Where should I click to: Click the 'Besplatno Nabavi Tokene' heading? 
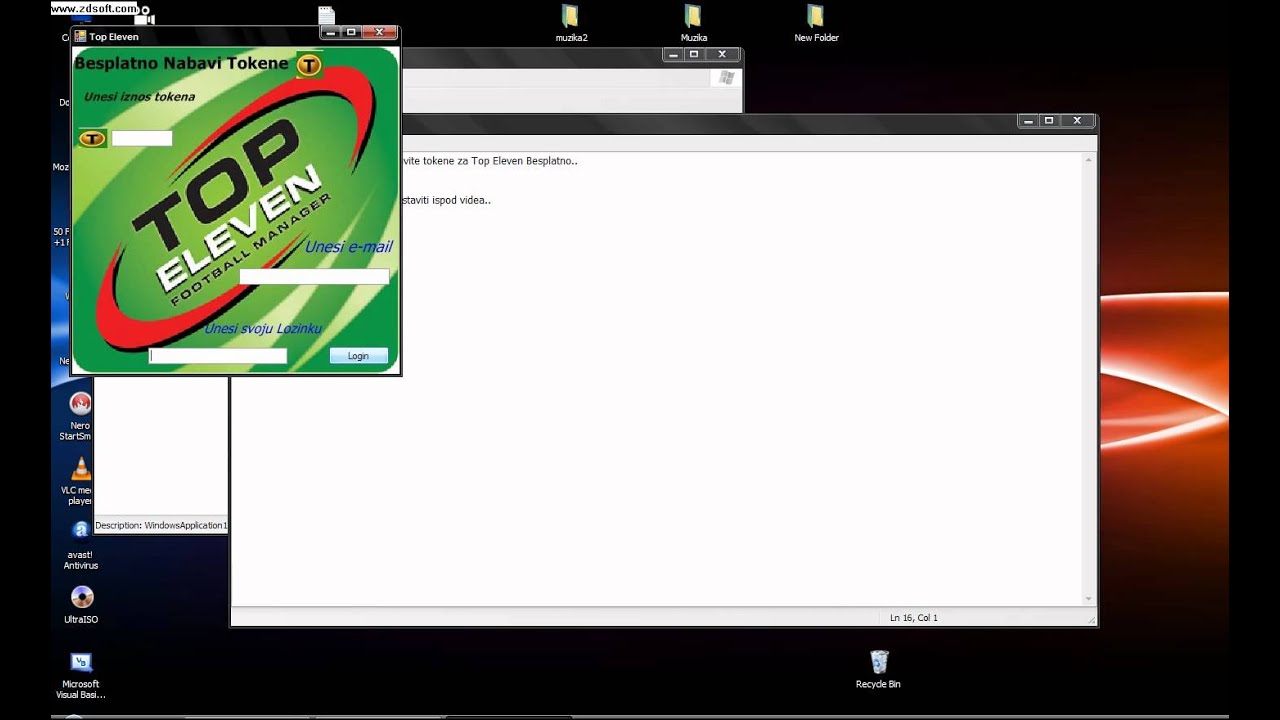coord(182,63)
